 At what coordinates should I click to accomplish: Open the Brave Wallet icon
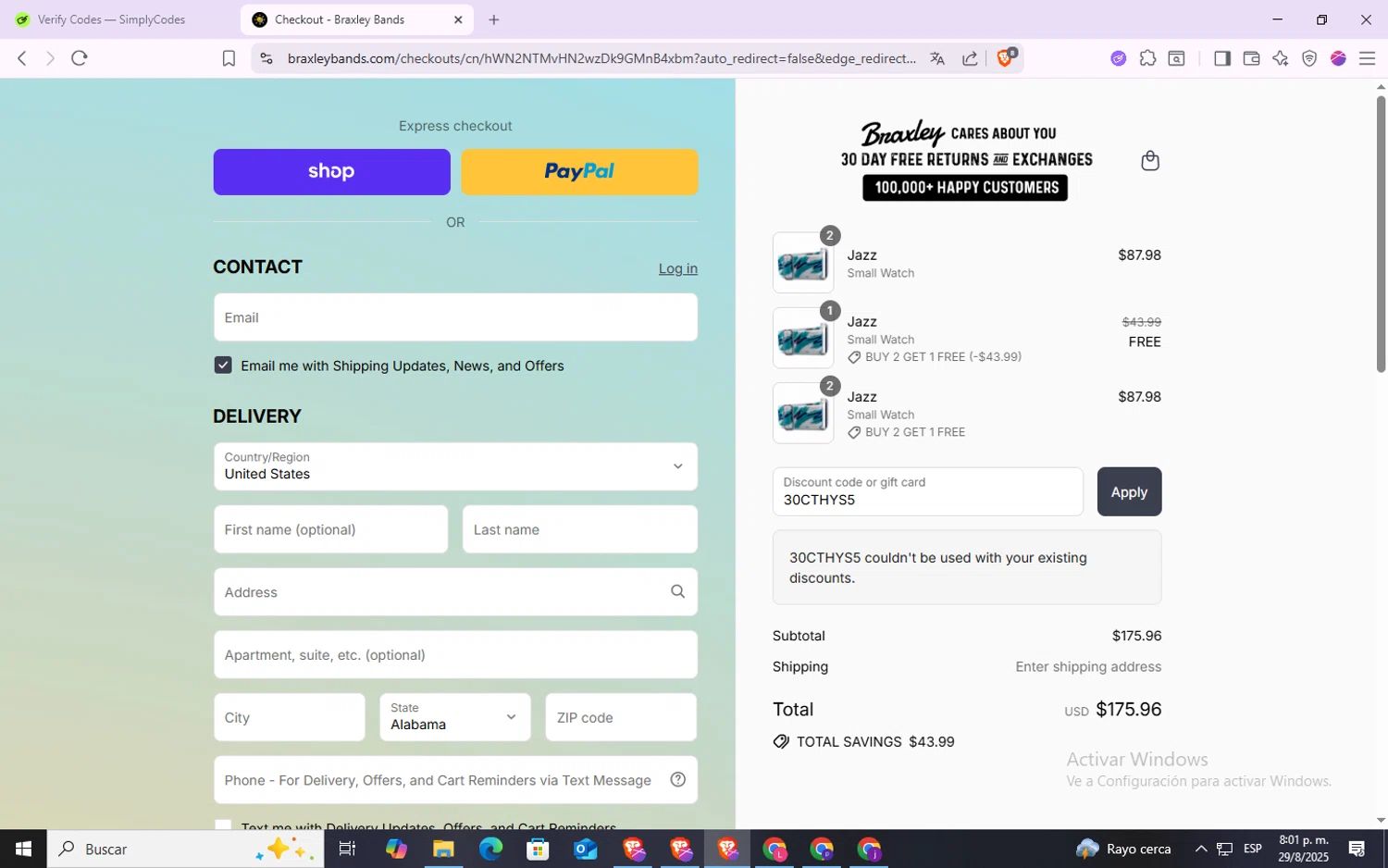click(1251, 58)
